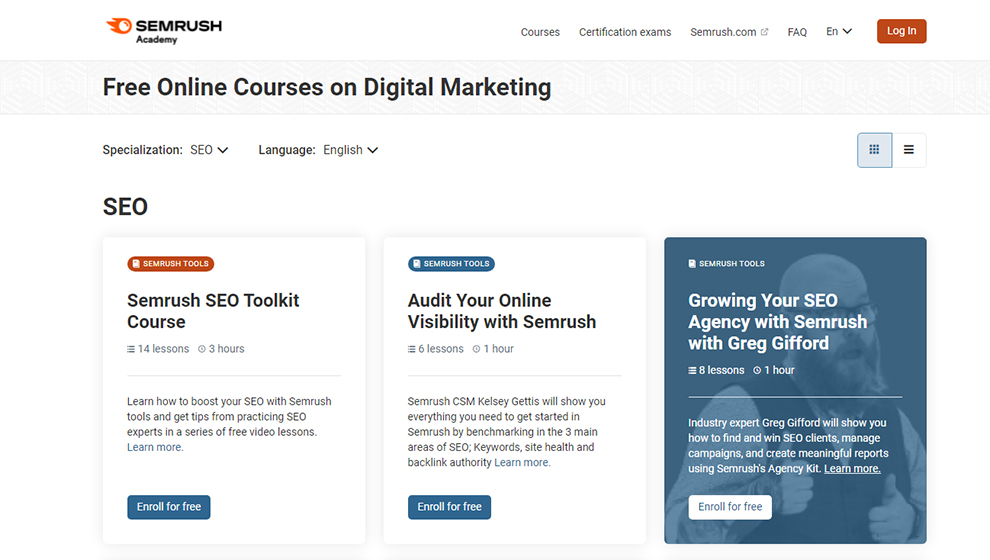Click the Semrush Academy logo
Viewport: 990px width, 560px height.
click(x=164, y=31)
